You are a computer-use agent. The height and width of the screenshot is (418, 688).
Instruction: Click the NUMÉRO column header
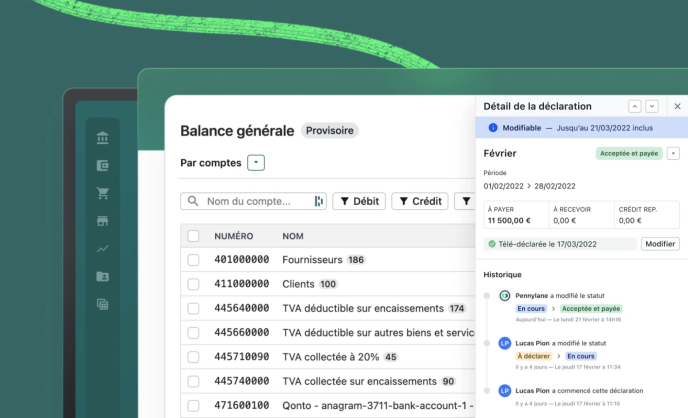click(x=233, y=236)
